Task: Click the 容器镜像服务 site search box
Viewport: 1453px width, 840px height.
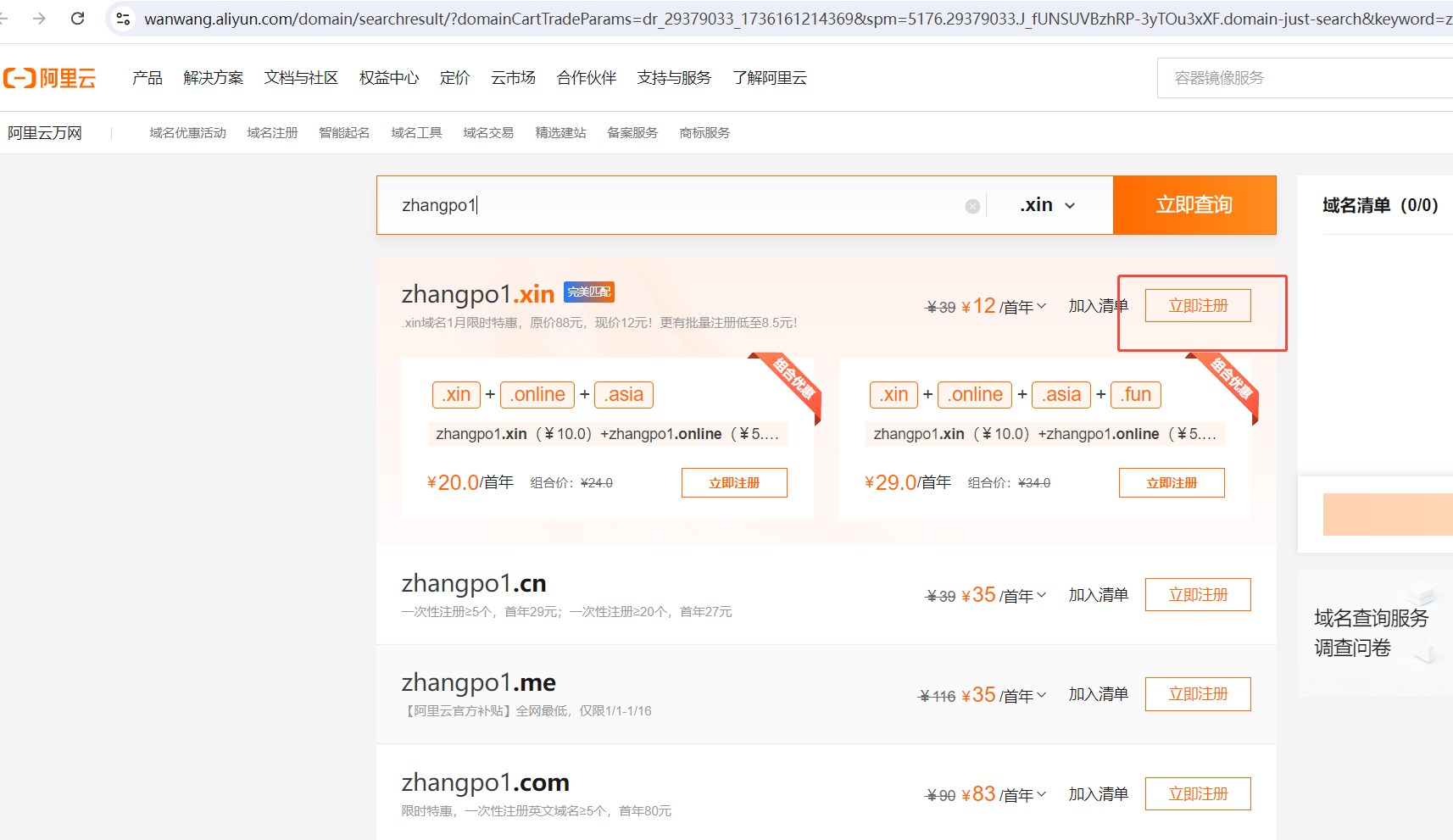Action: point(1305,78)
